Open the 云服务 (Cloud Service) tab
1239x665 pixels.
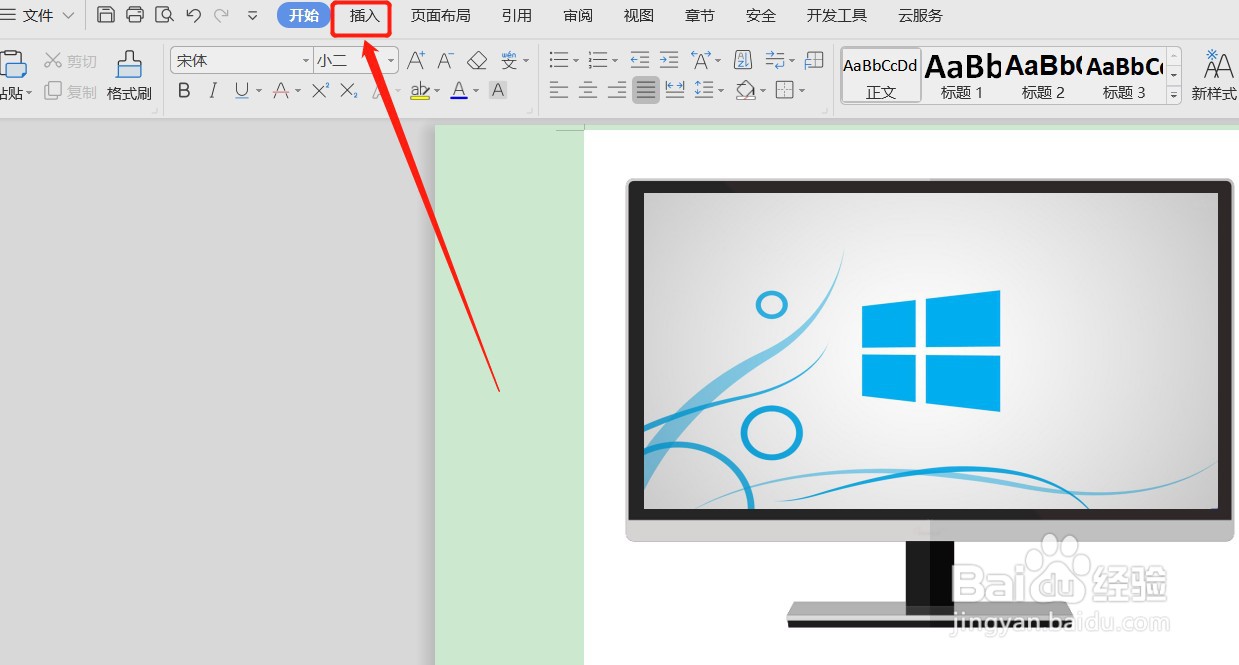(920, 16)
